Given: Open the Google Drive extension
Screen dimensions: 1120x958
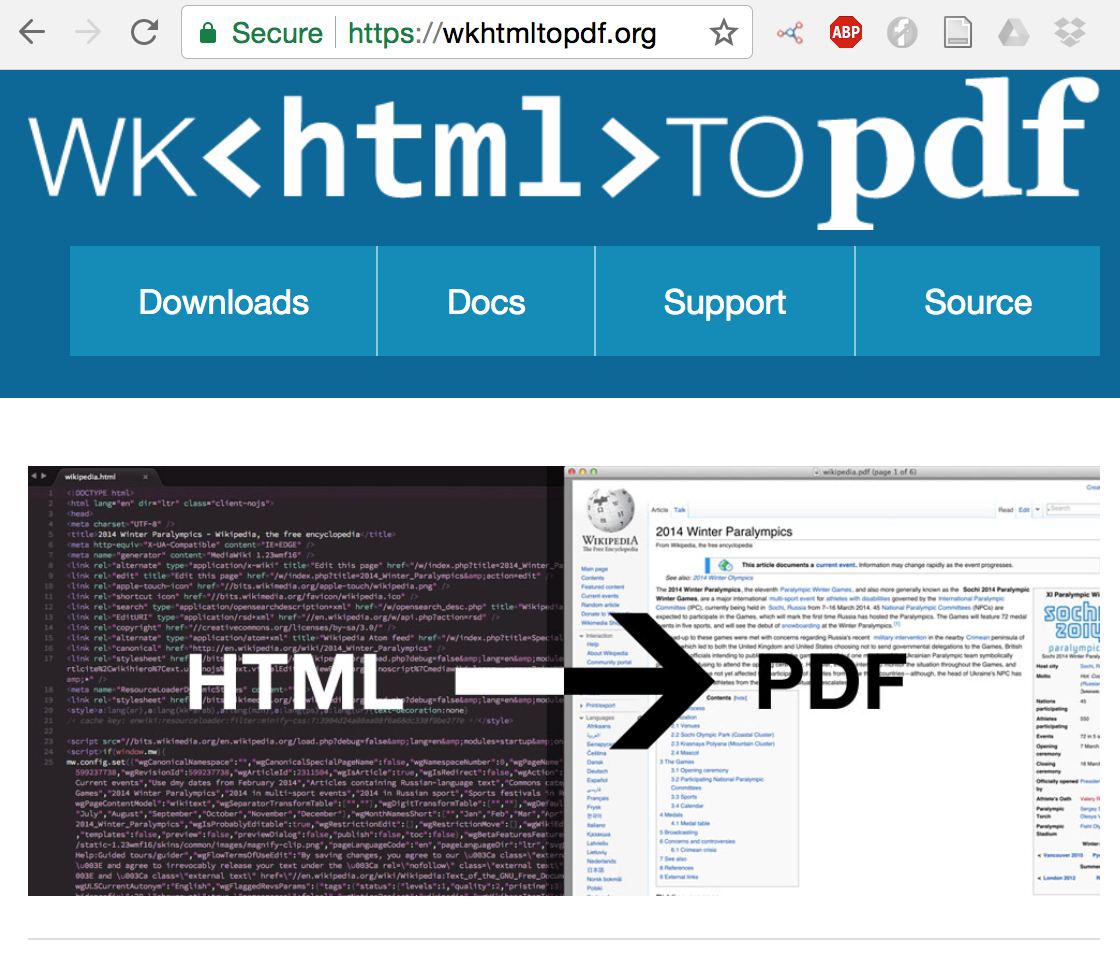Looking at the screenshot, I should coord(1013,32).
